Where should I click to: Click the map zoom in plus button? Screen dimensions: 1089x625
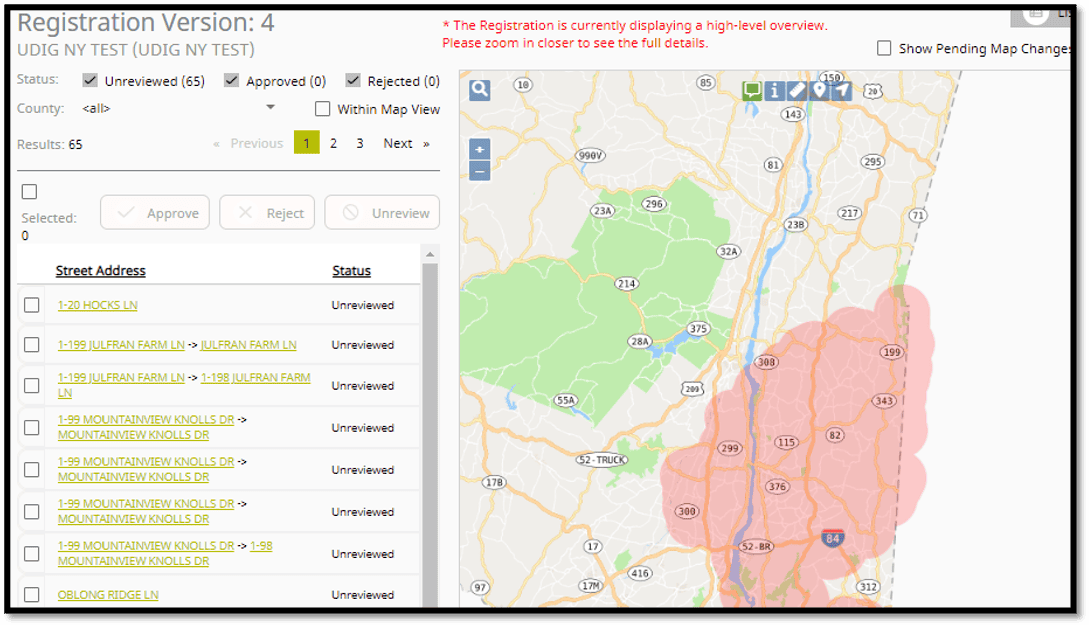(480, 150)
